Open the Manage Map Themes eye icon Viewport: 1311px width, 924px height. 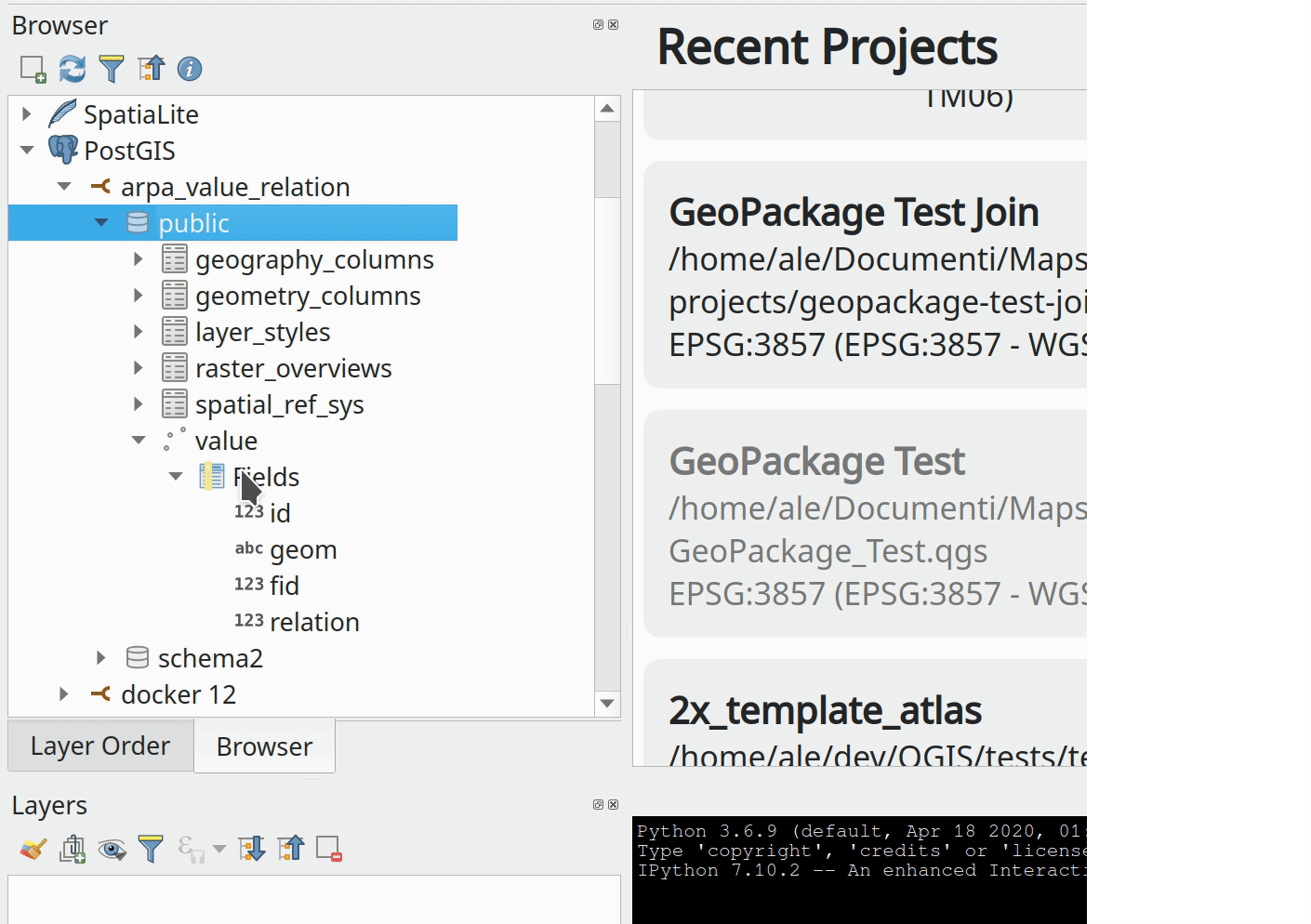[113, 849]
